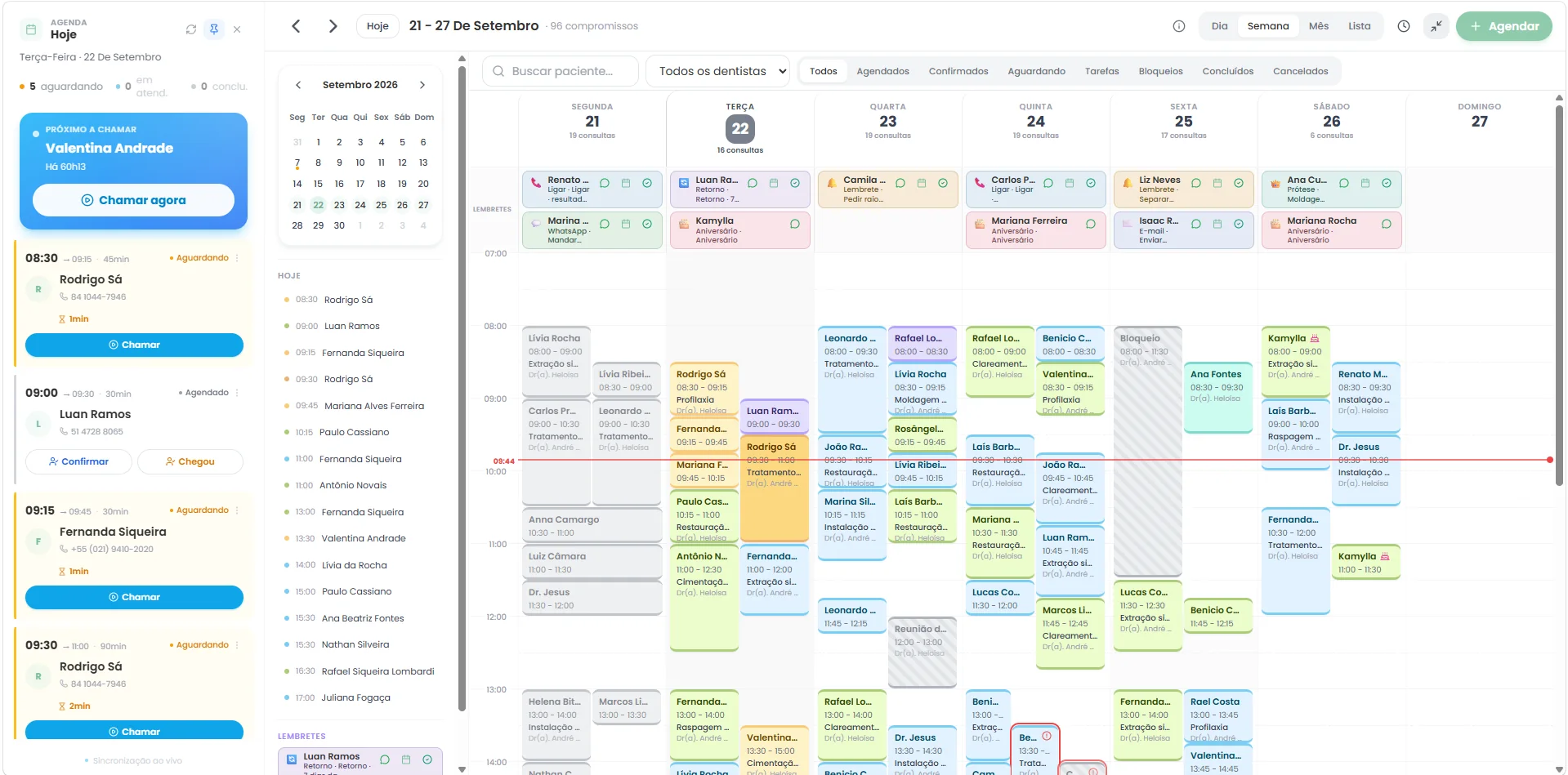This screenshot has width=1568, height=775.
Task: Open the Todos os dentistas dropdown
Action: [718, 71]
